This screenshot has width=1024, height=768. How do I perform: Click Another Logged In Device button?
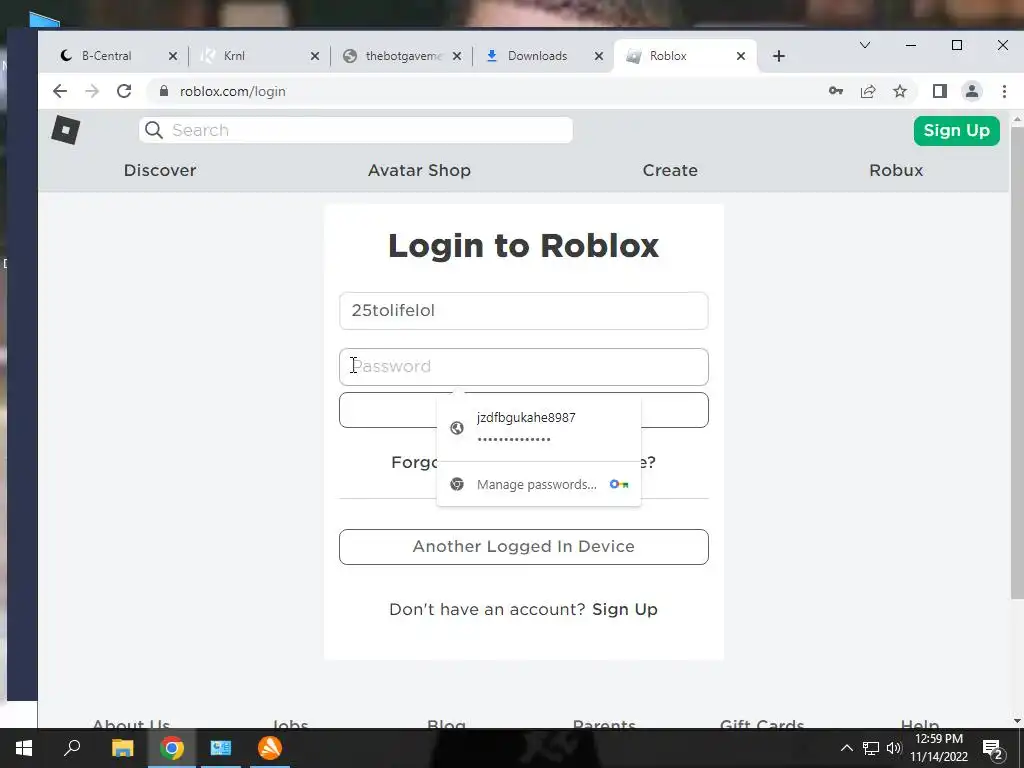click(524, 547)
